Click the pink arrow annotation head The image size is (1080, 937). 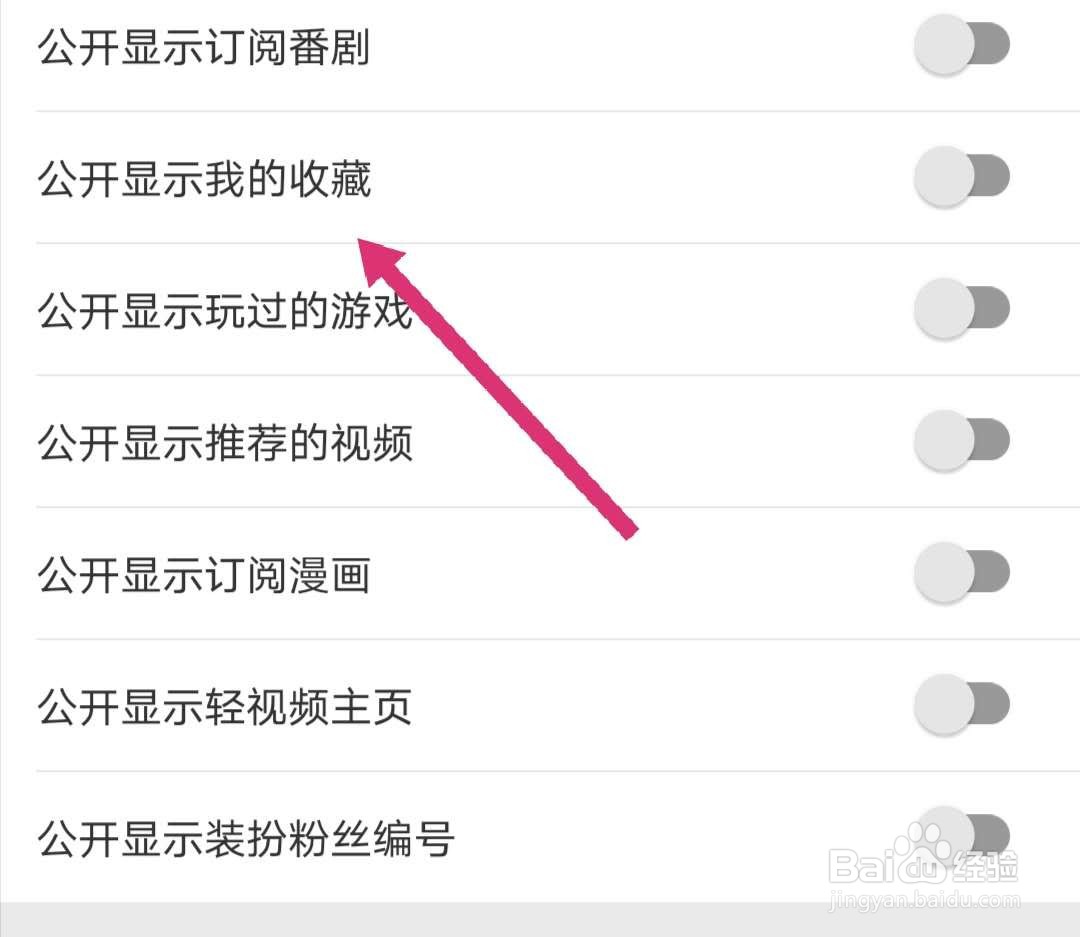pyautogui.click(x=383, y=262)
